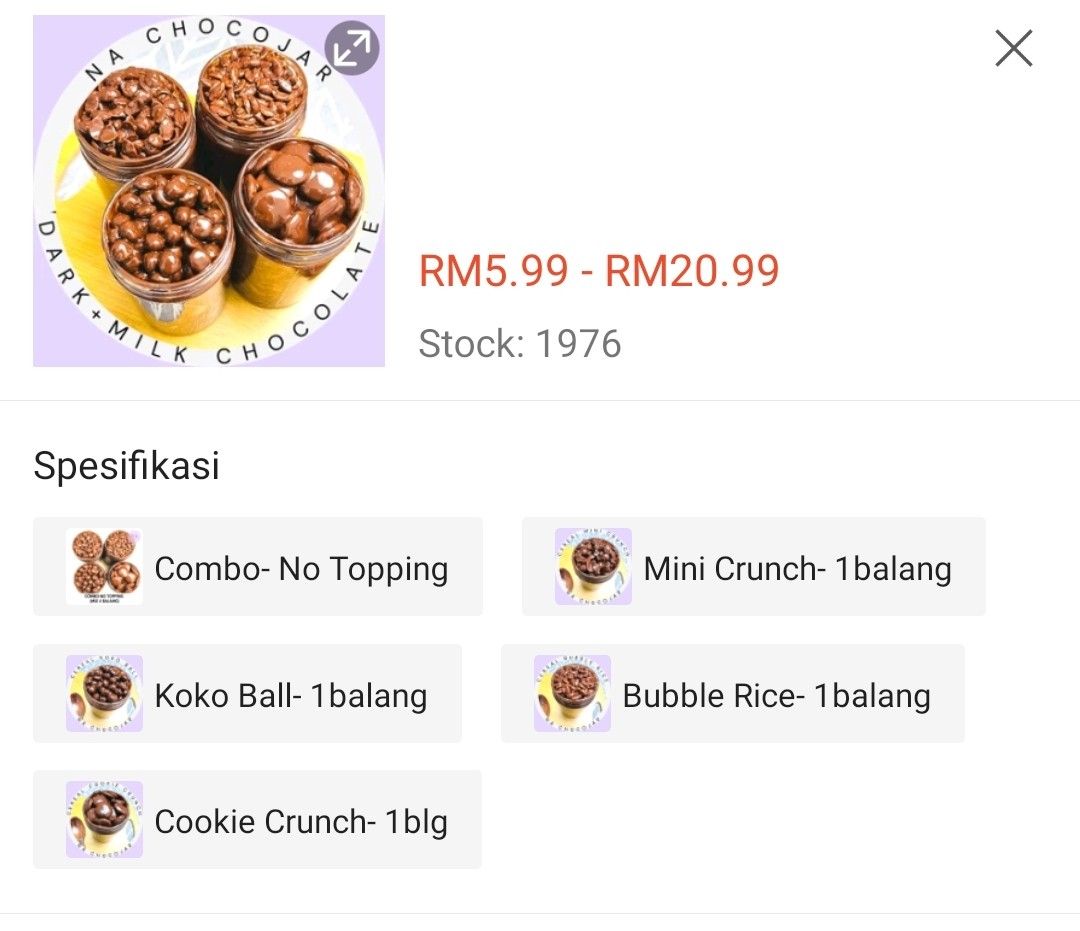
Task: Open fullscreen view of the chocolate jars photo
Action: (x=352, y=47)
